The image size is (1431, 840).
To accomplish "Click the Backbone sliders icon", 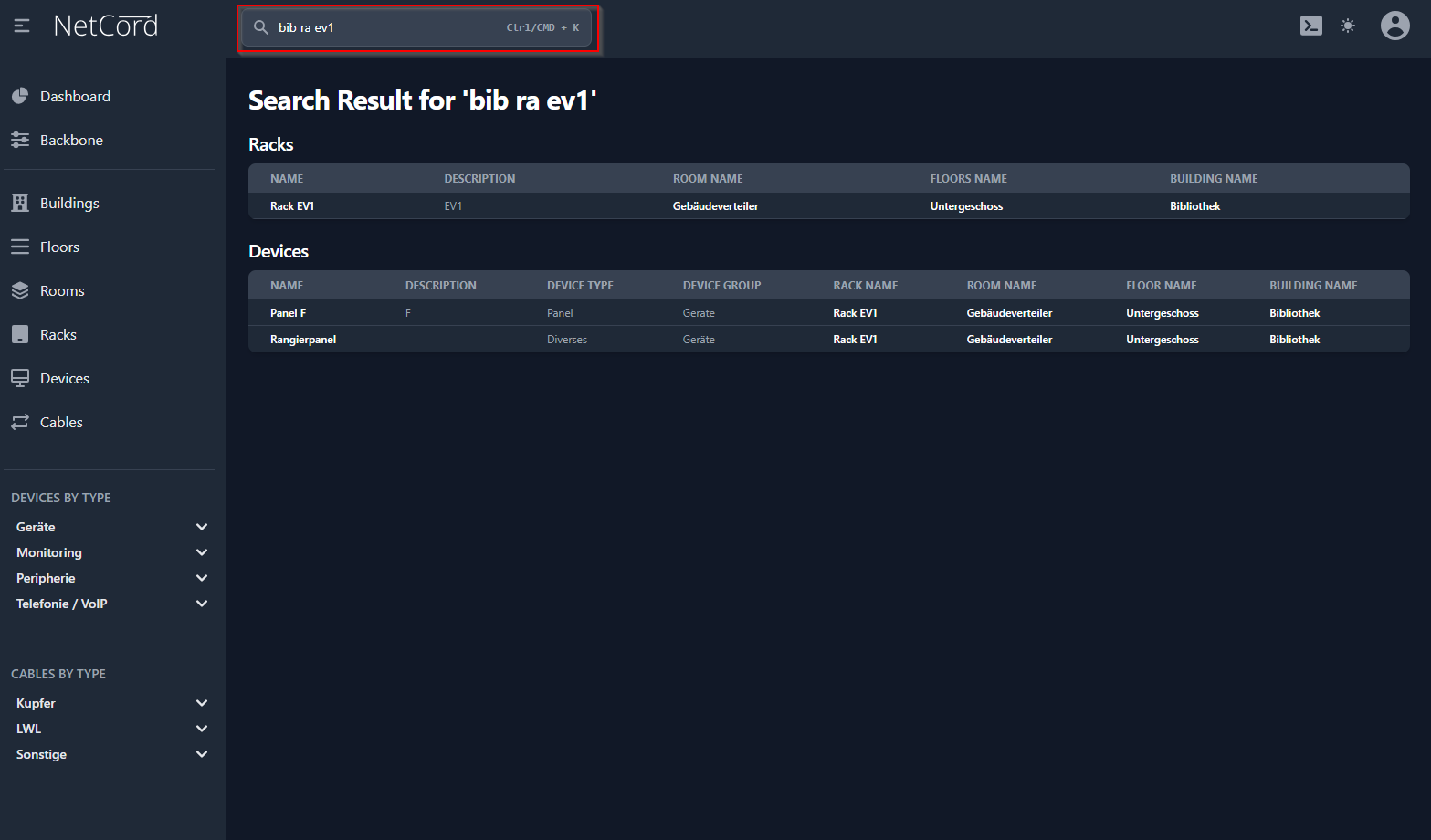I will [x=20, y=141].
